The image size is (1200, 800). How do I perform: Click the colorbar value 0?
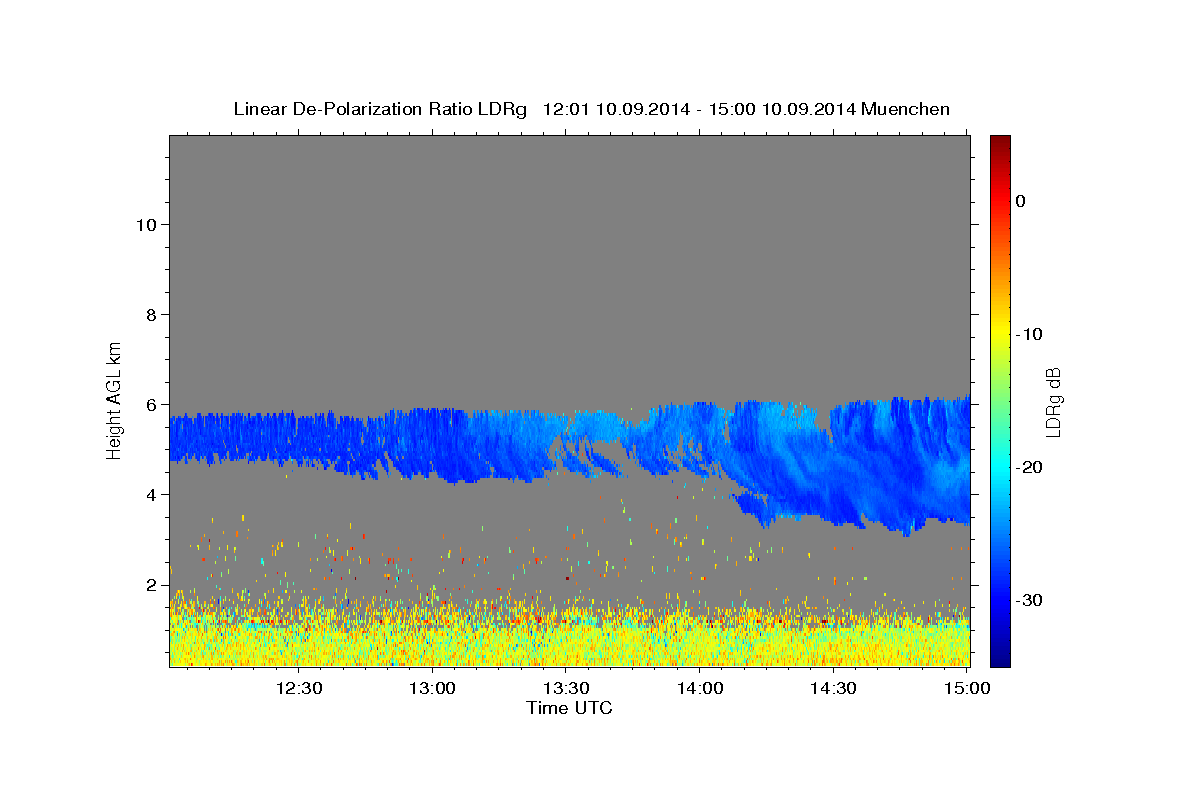[x=1021, y=201]
